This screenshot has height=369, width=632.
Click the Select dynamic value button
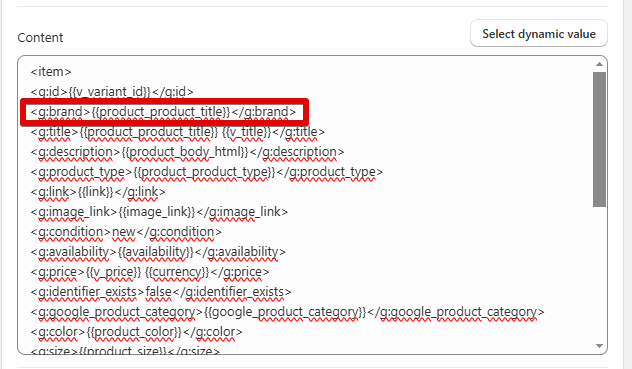click(x=538, y=33)
